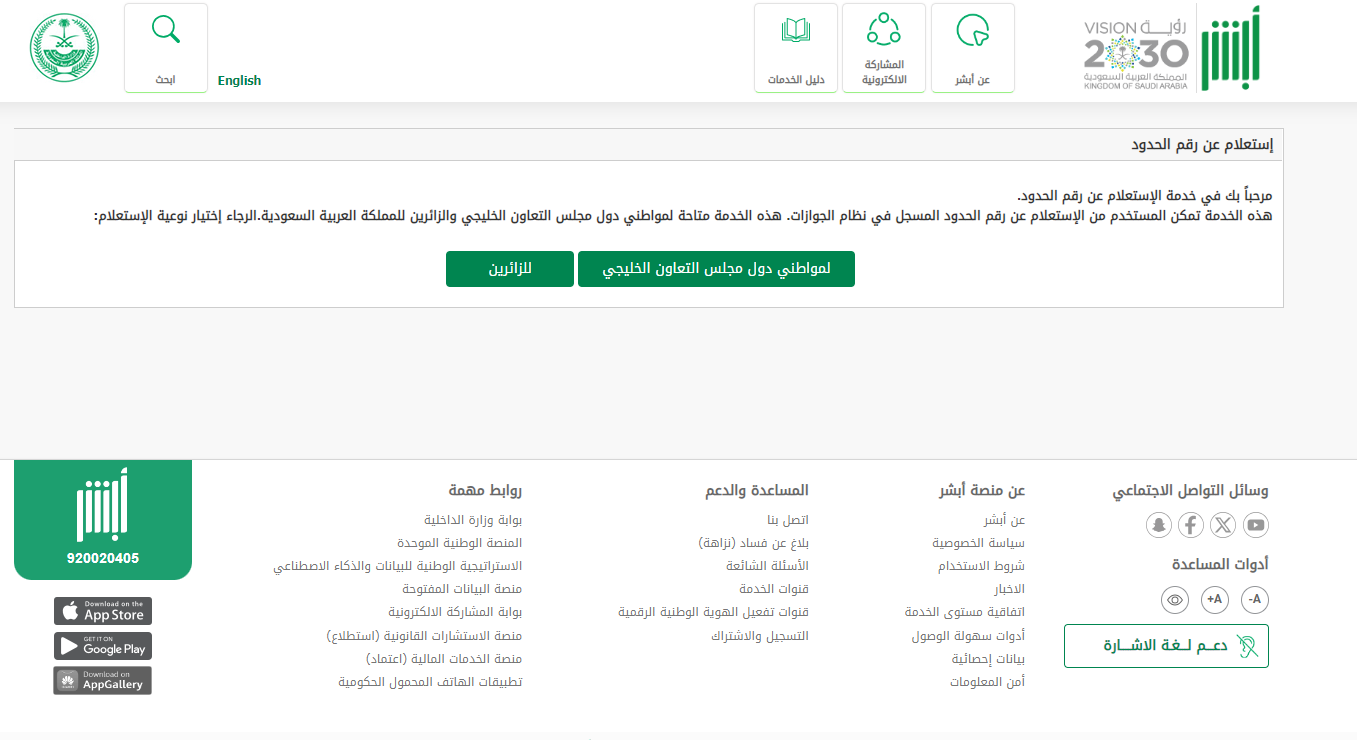Image resolution: width=1357 pixels, height=740 pixels.
Task: Download app from the App Store badge
Action: (x=103, y=611)
